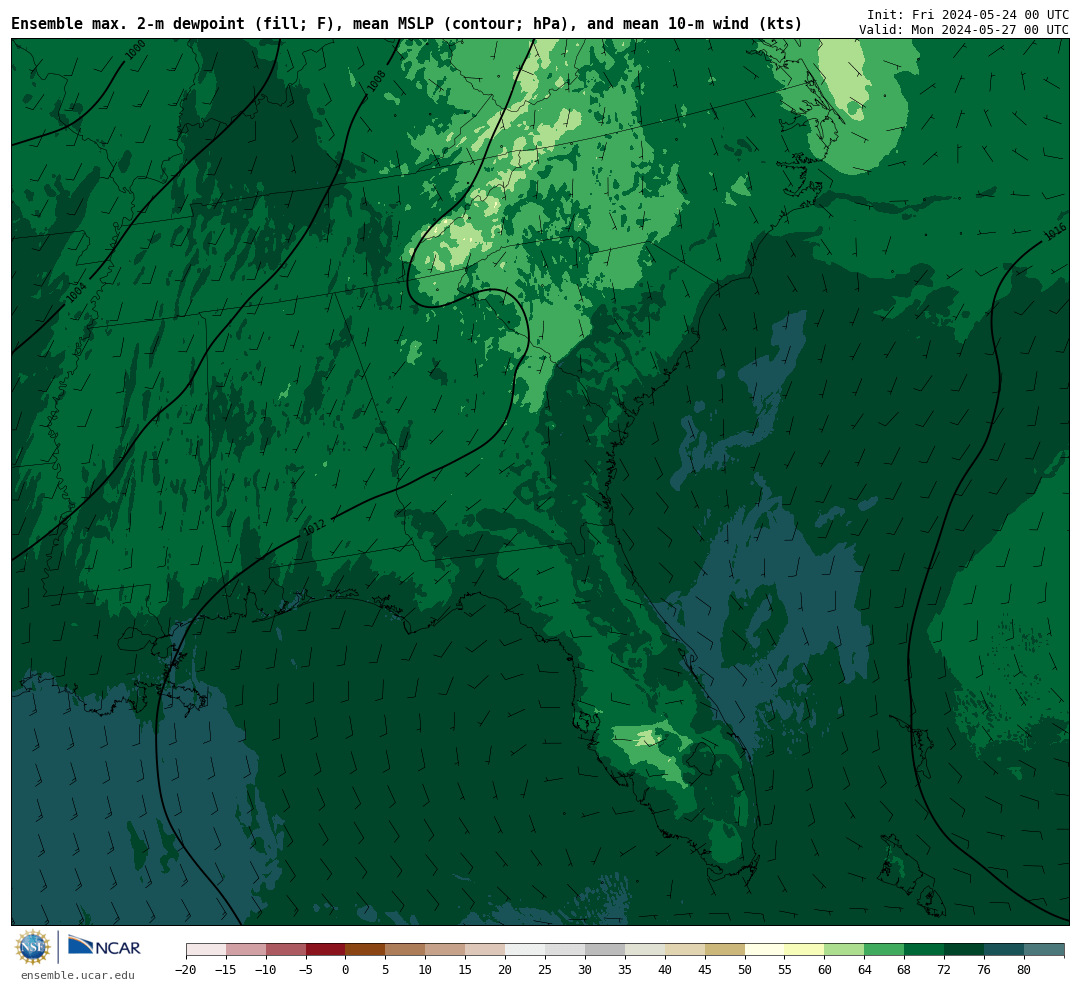1080x988 pixels.
Task: Pick the dark red swatch between -5 and 0
Action: click(326, 950)
